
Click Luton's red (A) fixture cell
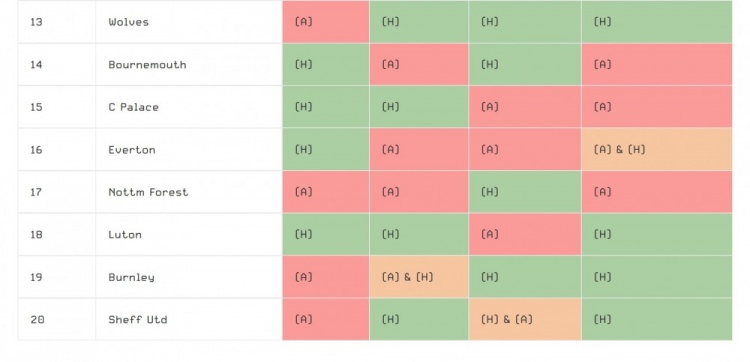[x=525, y=235]
